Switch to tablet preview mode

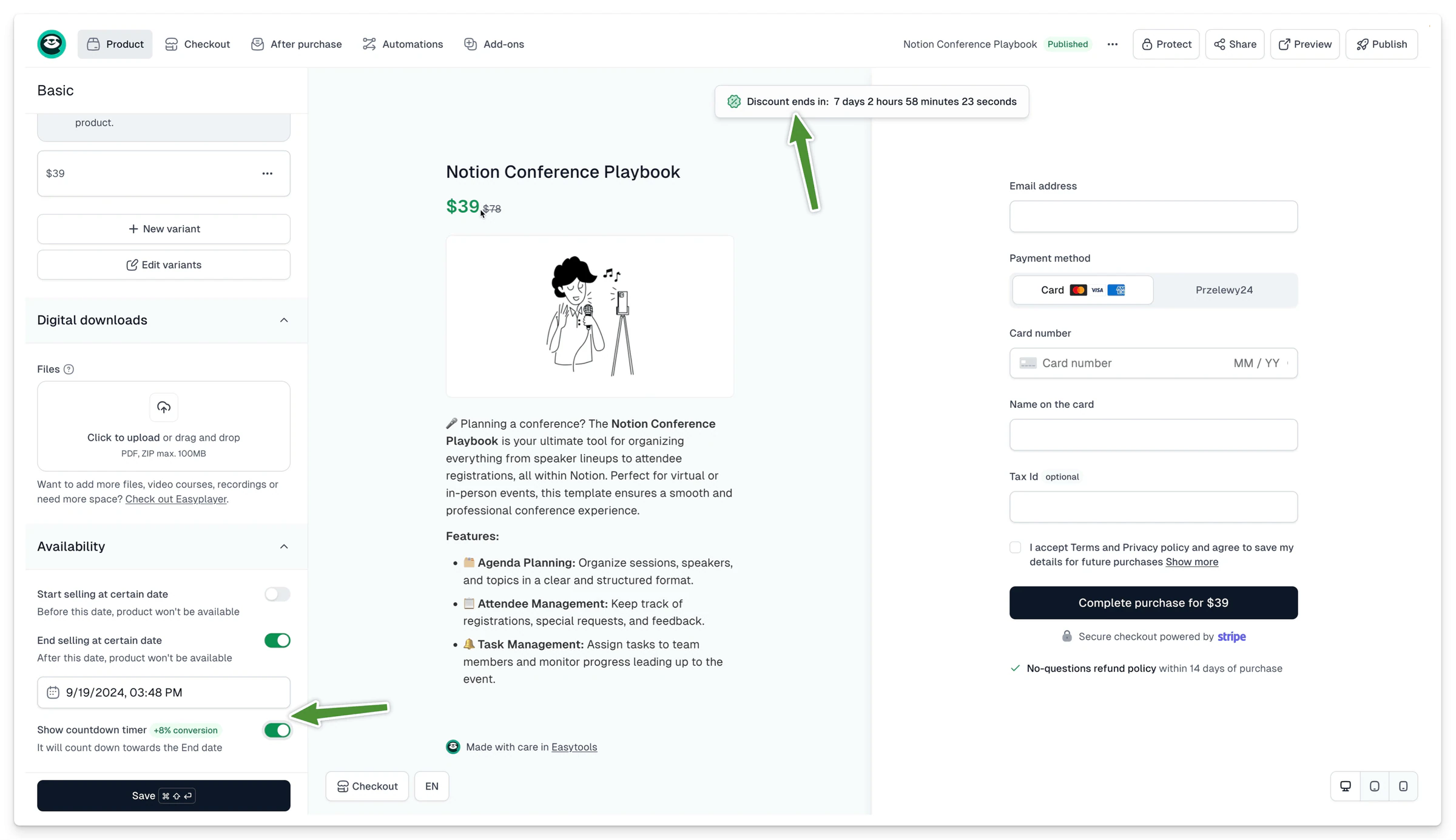click(x=1375, y=786)
